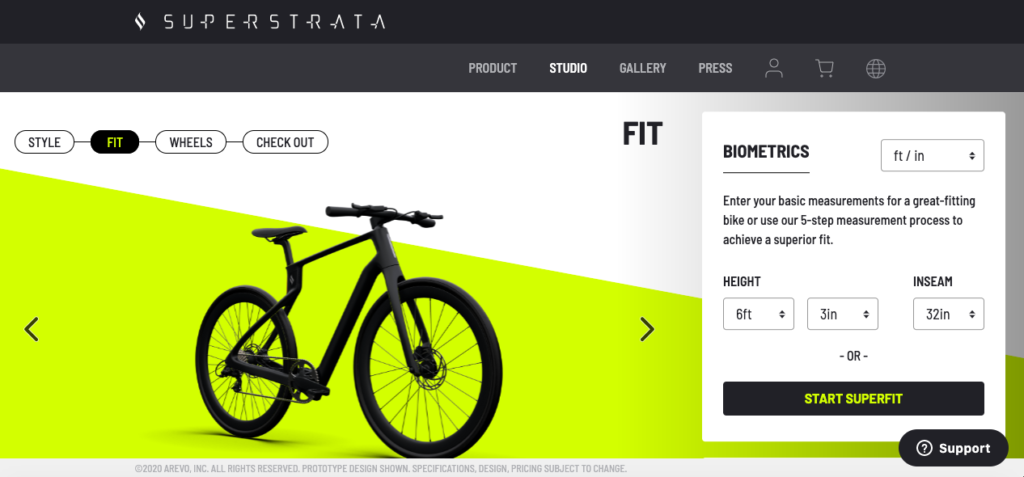
Task: Open the user account icon
Action: click(774, 68)
